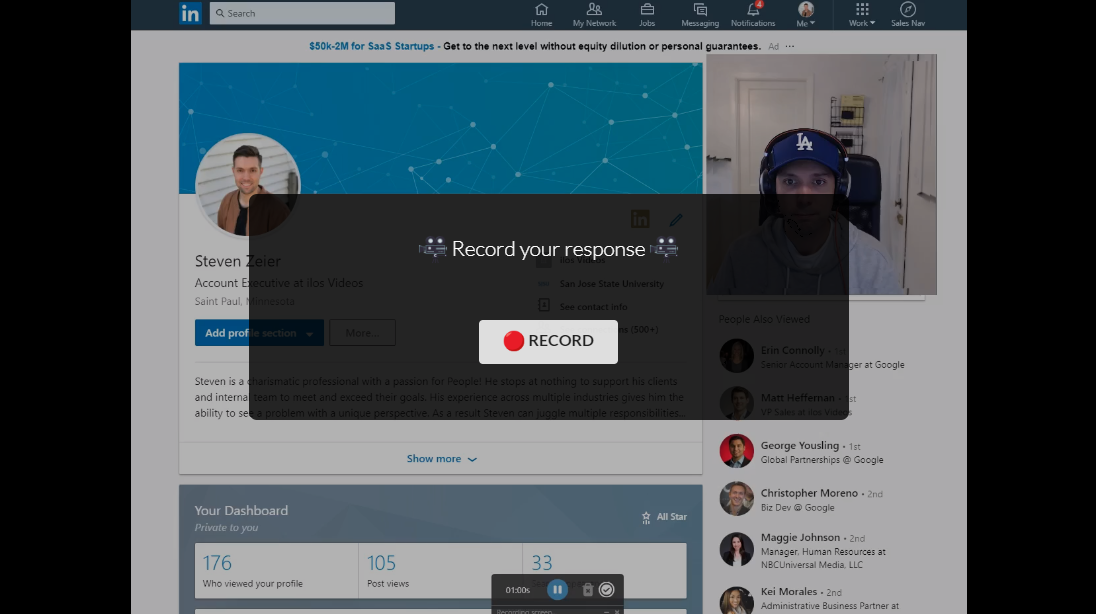Screen dimensions: 1096x614
Task: Open San Jose State University link
Action: coord(612,284)
